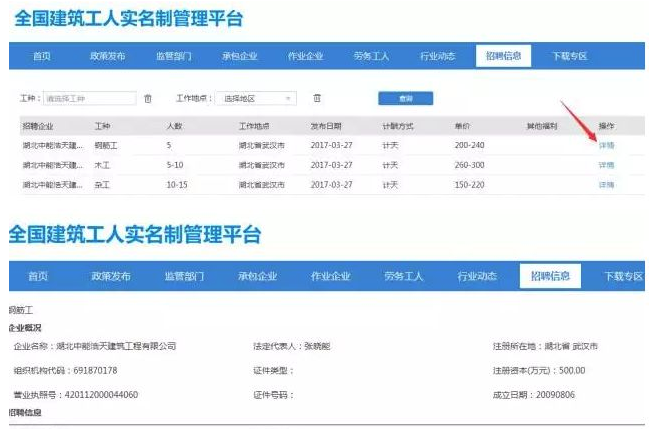The height and width of the screenshot is (429, 650).
Task: Select 政策发布 tab in upper navigation bar
Action: (107, 56)
